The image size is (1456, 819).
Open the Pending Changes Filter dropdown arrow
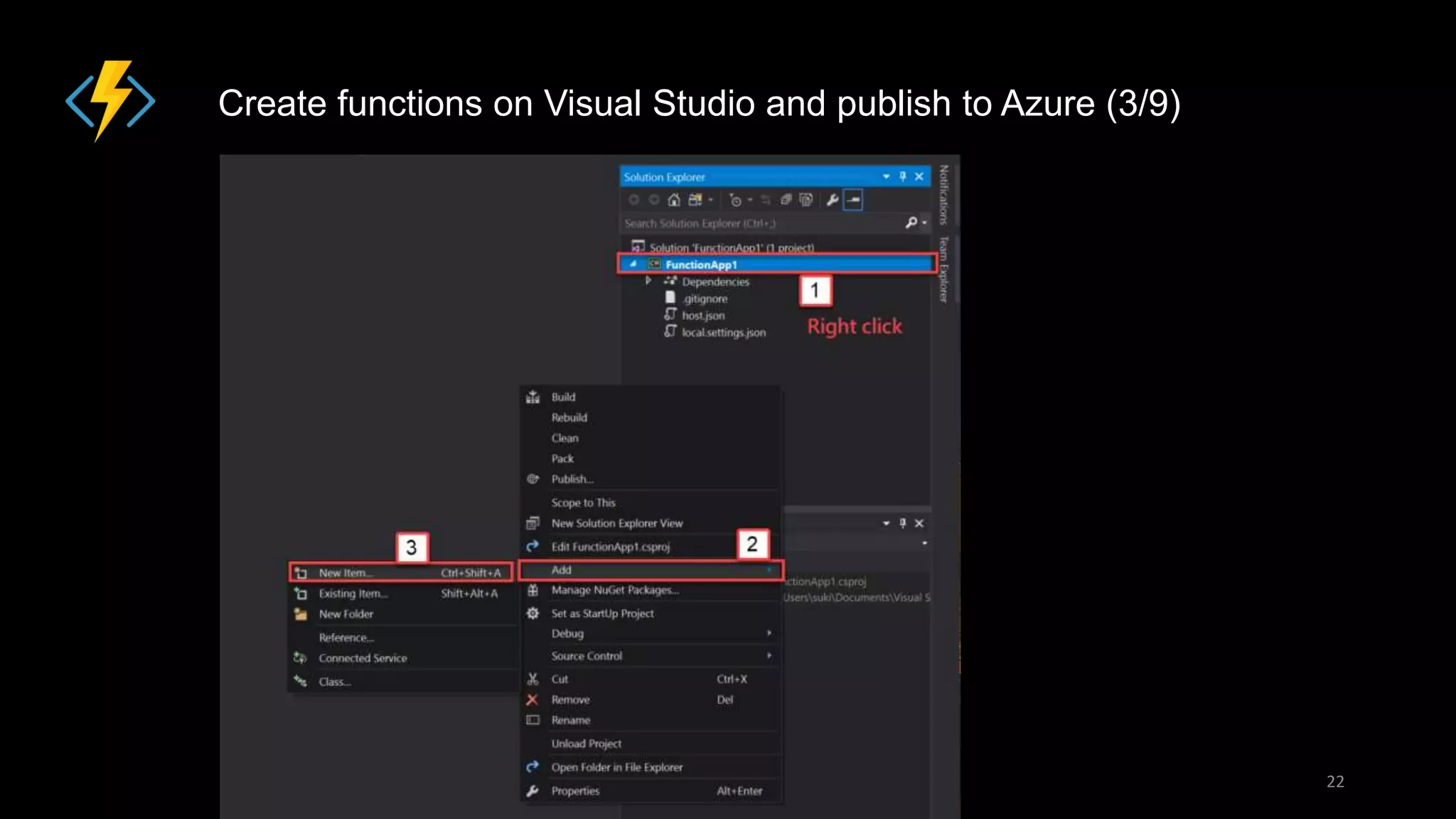(x=750, y=200)
